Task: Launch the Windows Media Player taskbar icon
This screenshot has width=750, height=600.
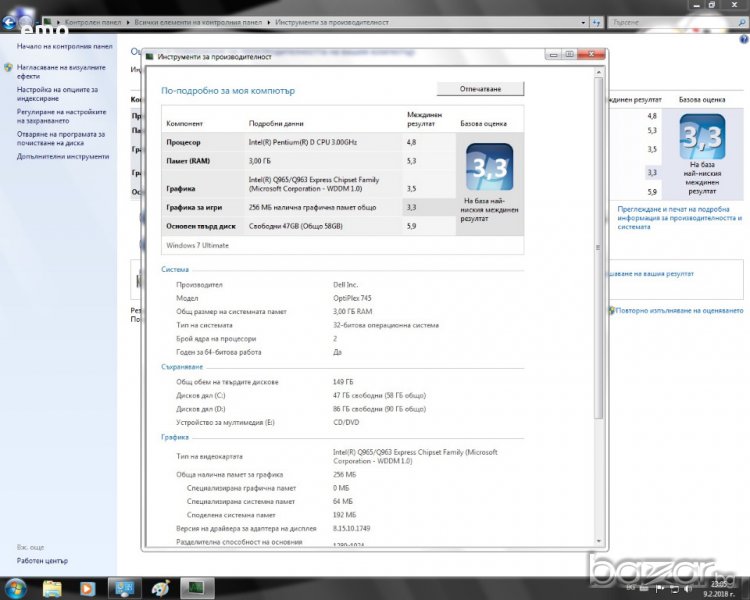Action: click(87, 589)
